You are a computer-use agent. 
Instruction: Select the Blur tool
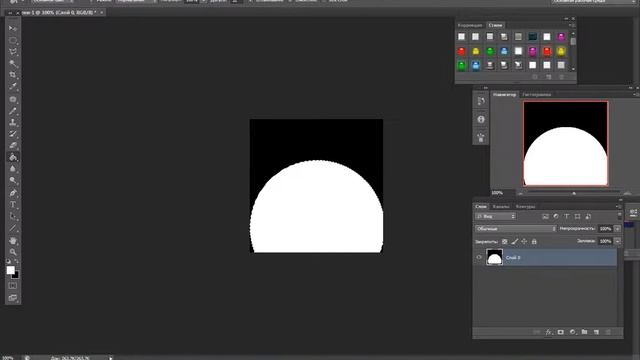pos(13,169)
